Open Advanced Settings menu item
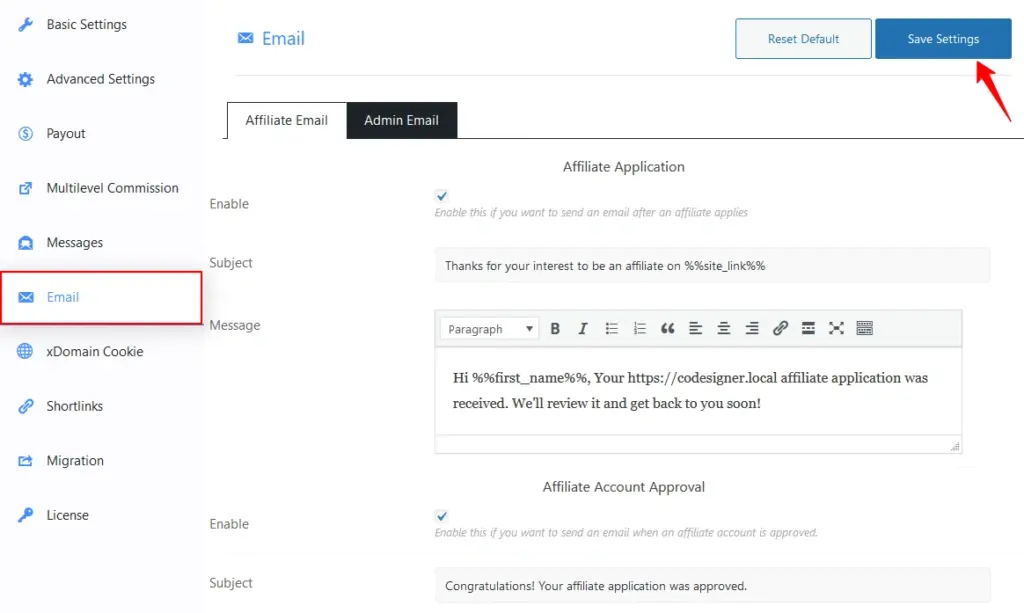Viewport: 1024px width, 613px height. click(x=101, y=80)
